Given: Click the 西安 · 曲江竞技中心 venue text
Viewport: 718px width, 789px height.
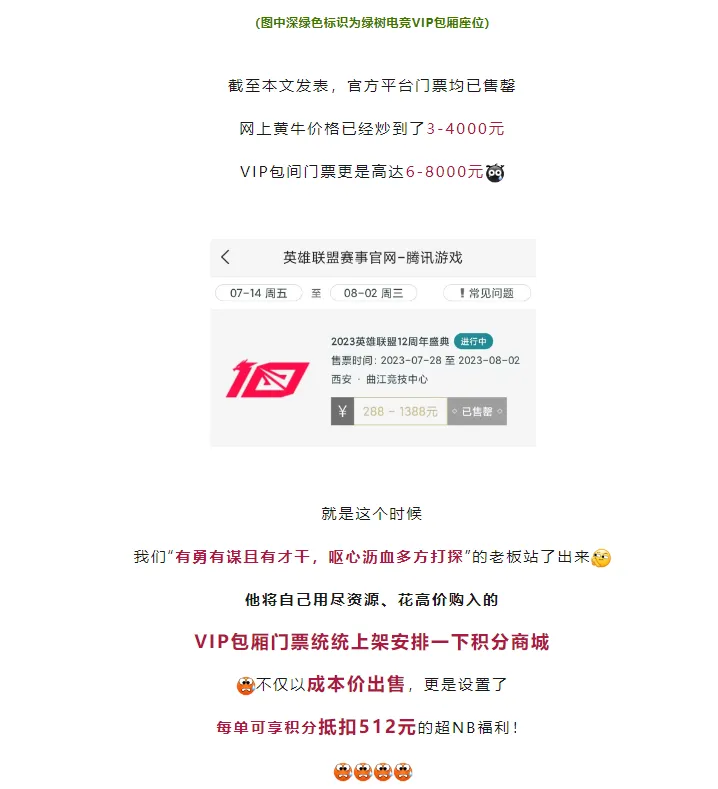Looking at the screenshot, I should click(x=379, y=379).
